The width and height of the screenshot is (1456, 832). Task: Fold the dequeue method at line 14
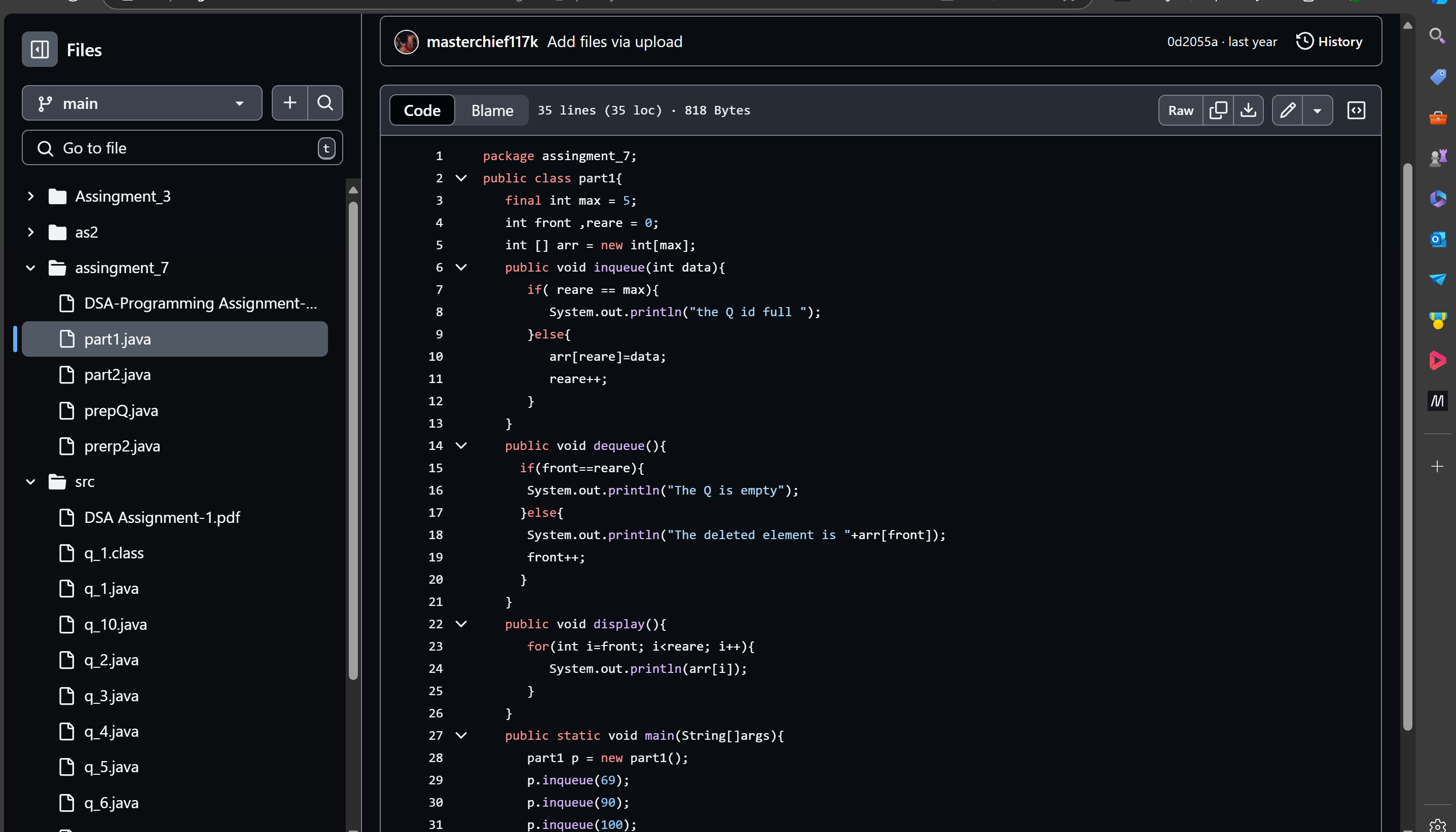(461, 446)
